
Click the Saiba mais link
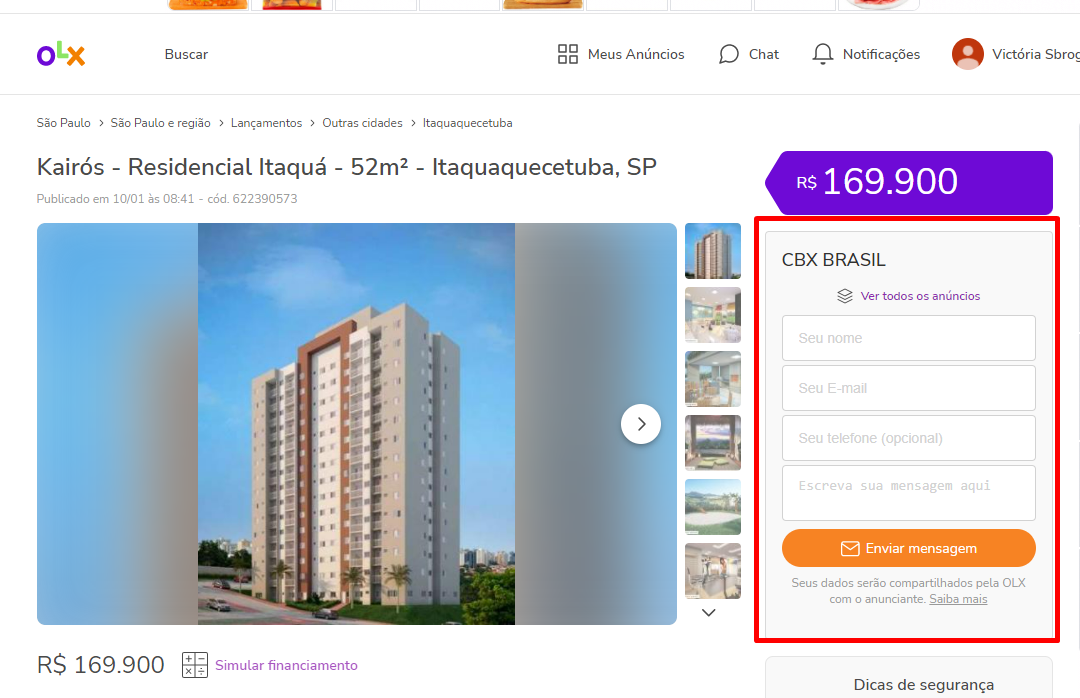pyautogui.click(x=958, y=599)
